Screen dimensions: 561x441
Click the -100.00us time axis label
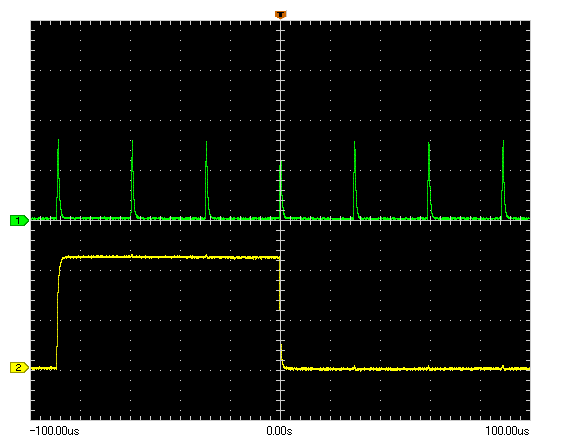54,431
